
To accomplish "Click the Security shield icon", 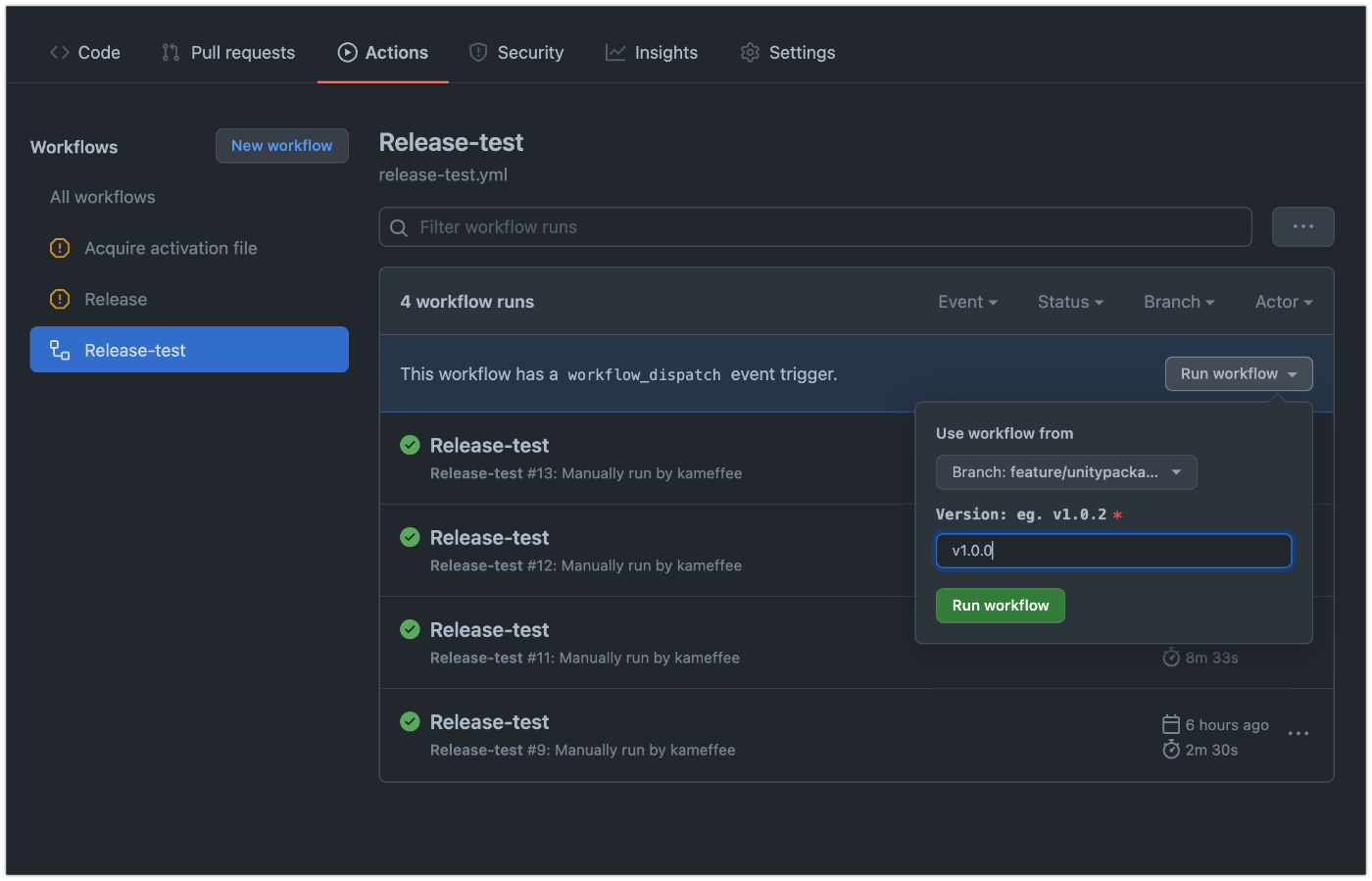I will pos(478,53).
